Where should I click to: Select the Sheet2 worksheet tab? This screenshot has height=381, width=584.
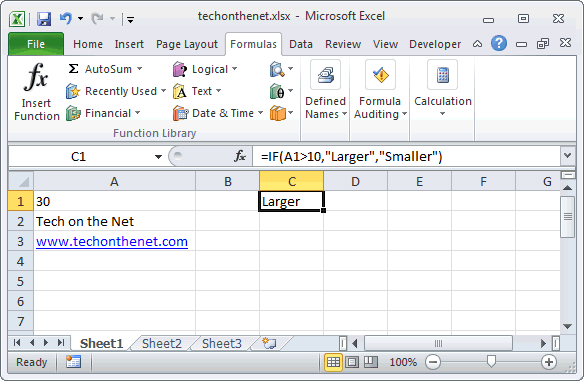click(x=162, y=343)
